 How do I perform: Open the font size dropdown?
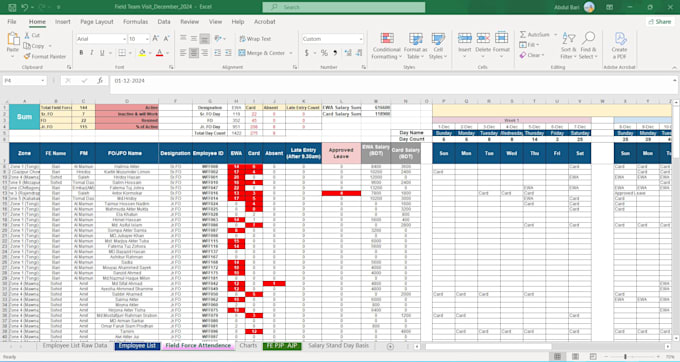click(147, 39)
